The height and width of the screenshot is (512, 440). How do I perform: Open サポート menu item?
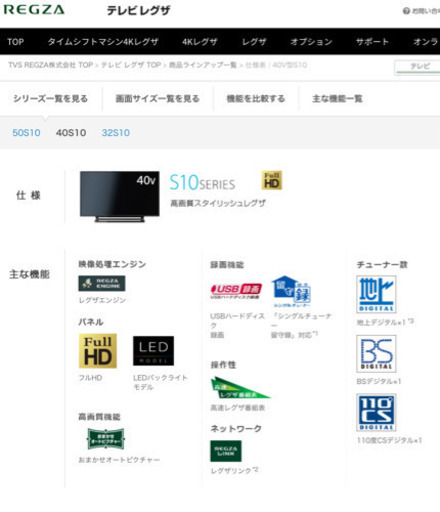[372, 42]
